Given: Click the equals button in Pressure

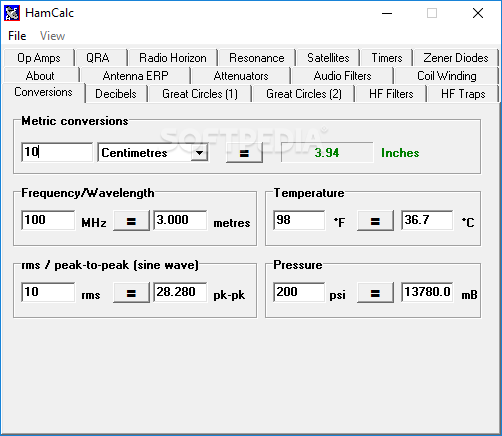Looking at the screenshot, I should (x=375, y=293).
